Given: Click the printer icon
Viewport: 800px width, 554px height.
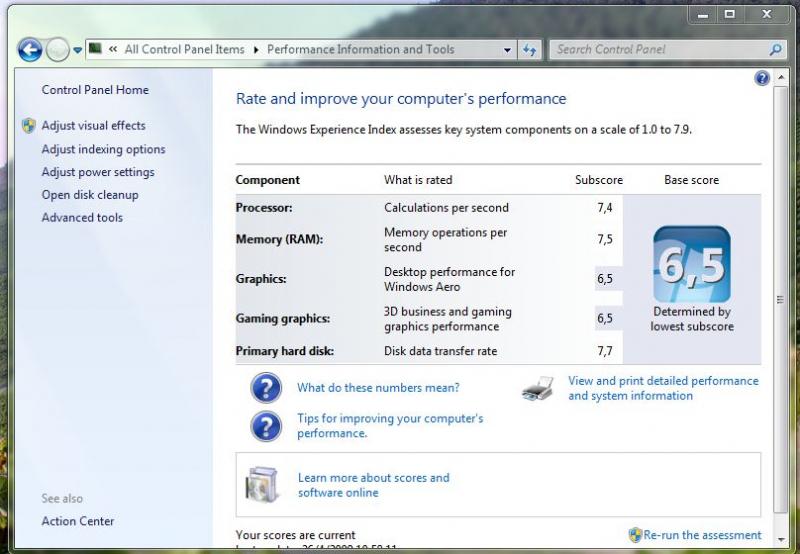Looking at the screenshot, I should pyautogui.click(x=538, y=389).
